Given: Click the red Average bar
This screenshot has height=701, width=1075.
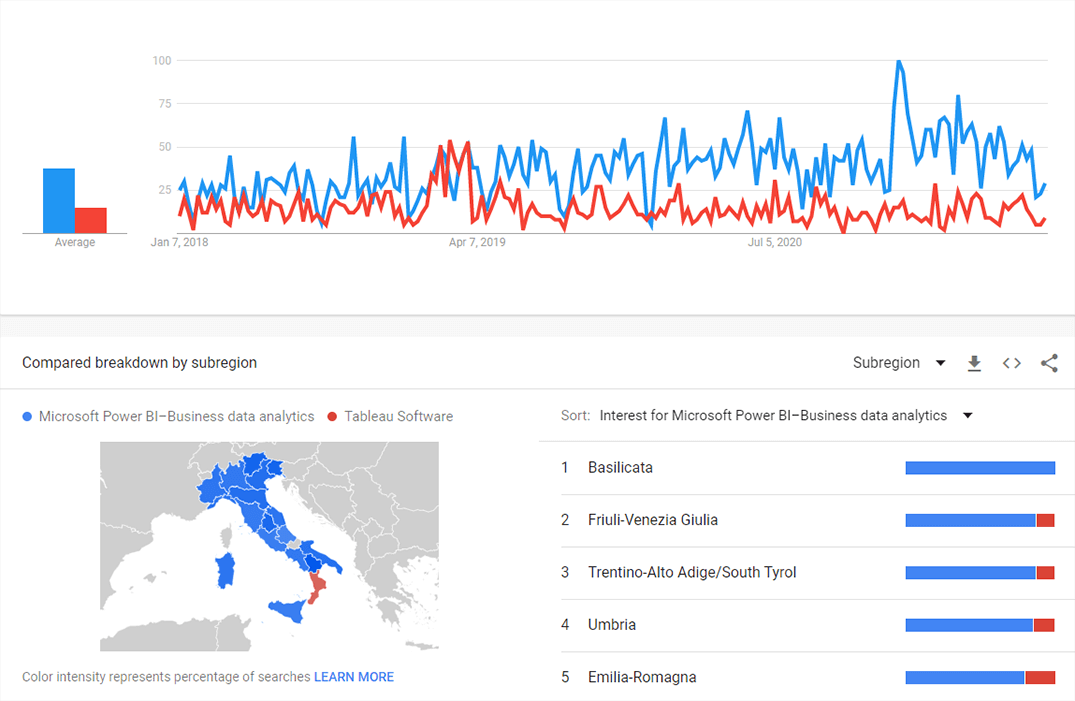Looking at the screenshot, I should pos(91,220).
